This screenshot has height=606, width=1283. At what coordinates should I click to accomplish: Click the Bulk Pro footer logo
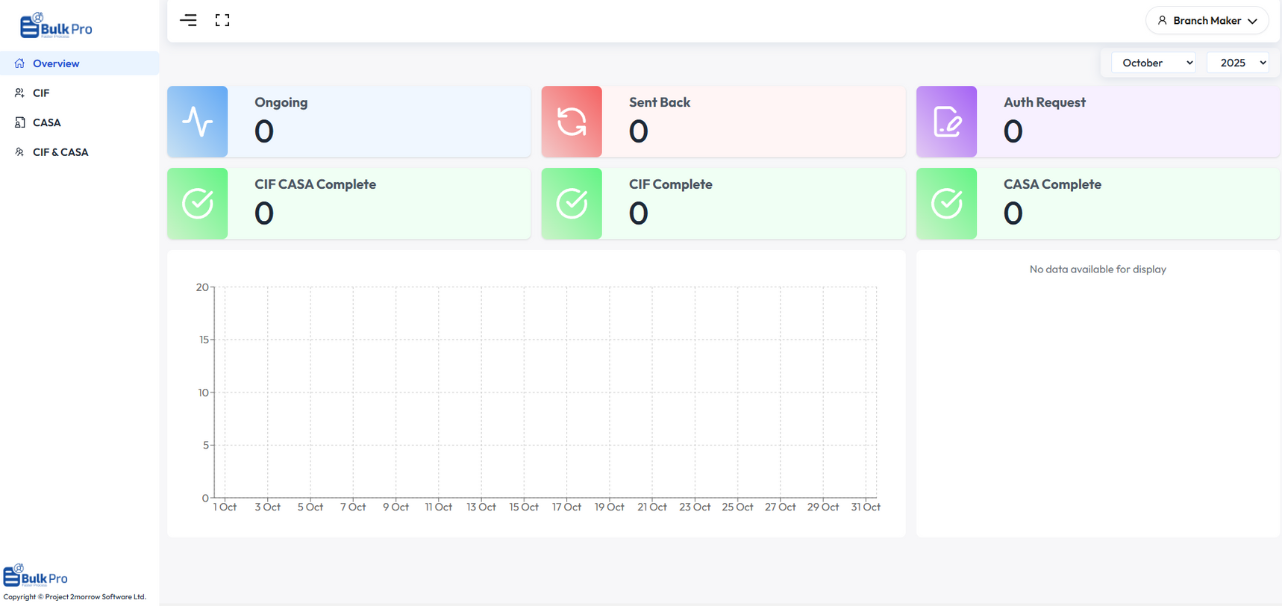pyautogui.click(x=37, y=577)
